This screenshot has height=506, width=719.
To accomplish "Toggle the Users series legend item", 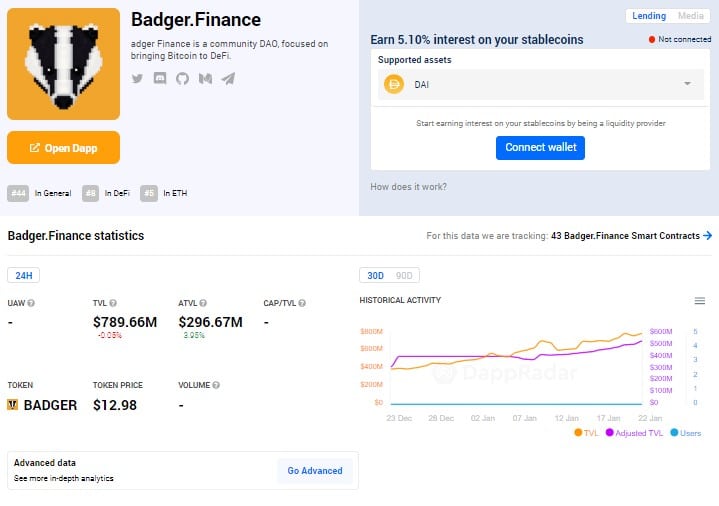I will tap(686, 433).
